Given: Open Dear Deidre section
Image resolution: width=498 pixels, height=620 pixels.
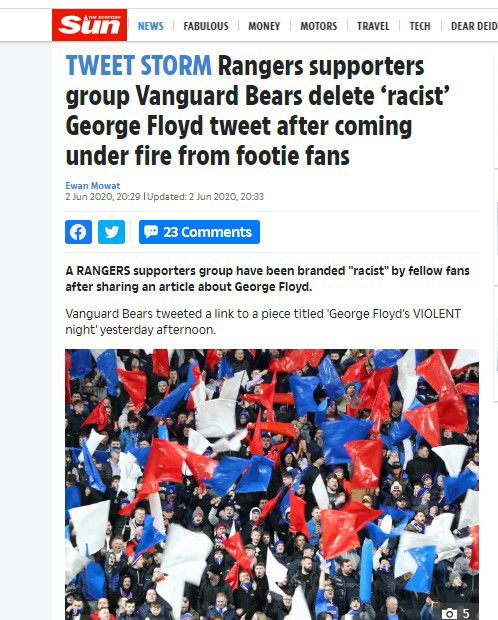Looking at the screenshot, I should pyautogui.click(x=474, y=26).
